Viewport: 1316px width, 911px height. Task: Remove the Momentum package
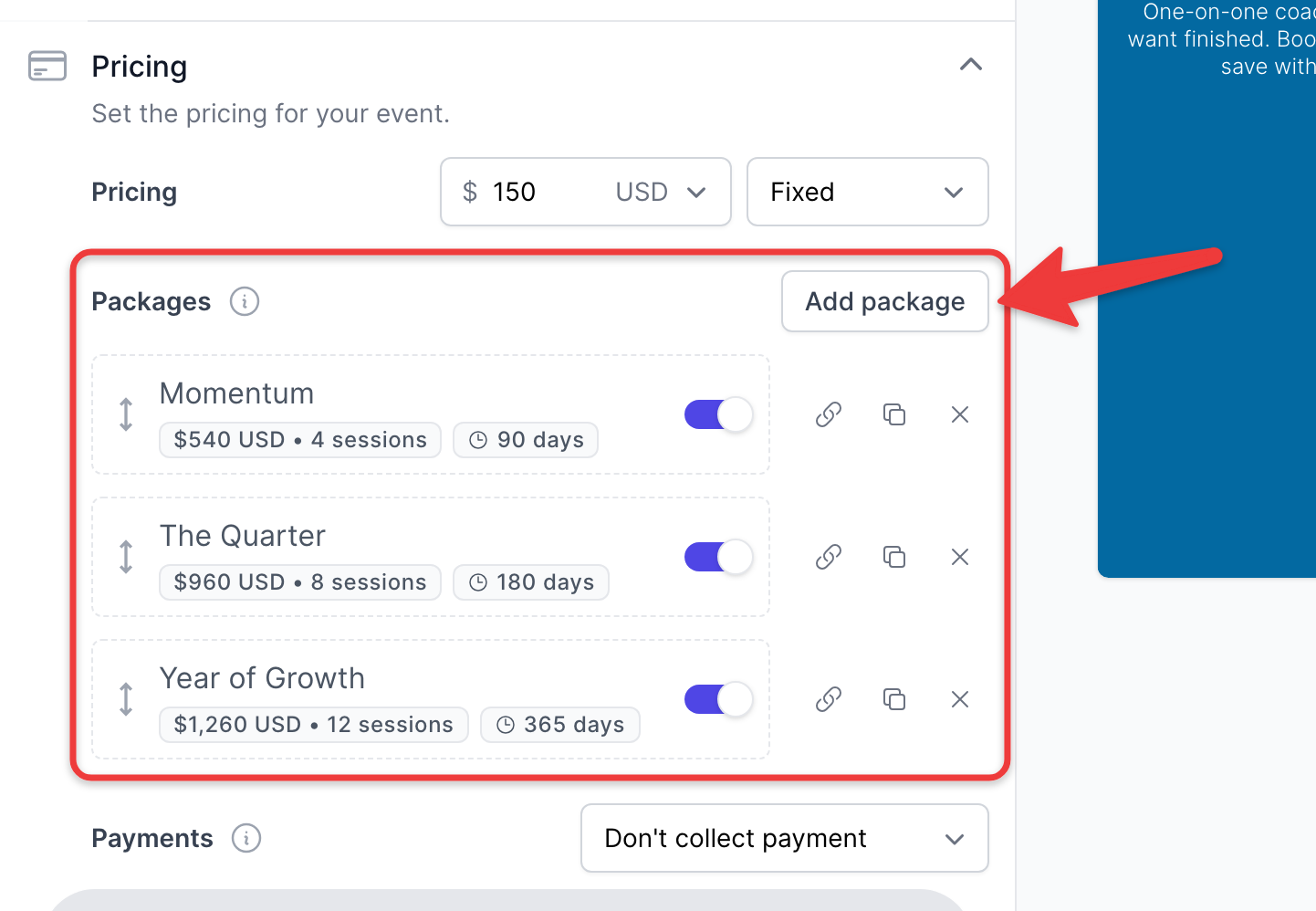coord(960,414)
